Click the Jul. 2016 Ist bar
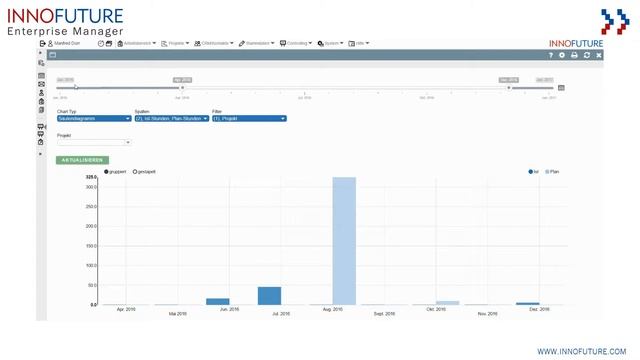 click(269, 296)
